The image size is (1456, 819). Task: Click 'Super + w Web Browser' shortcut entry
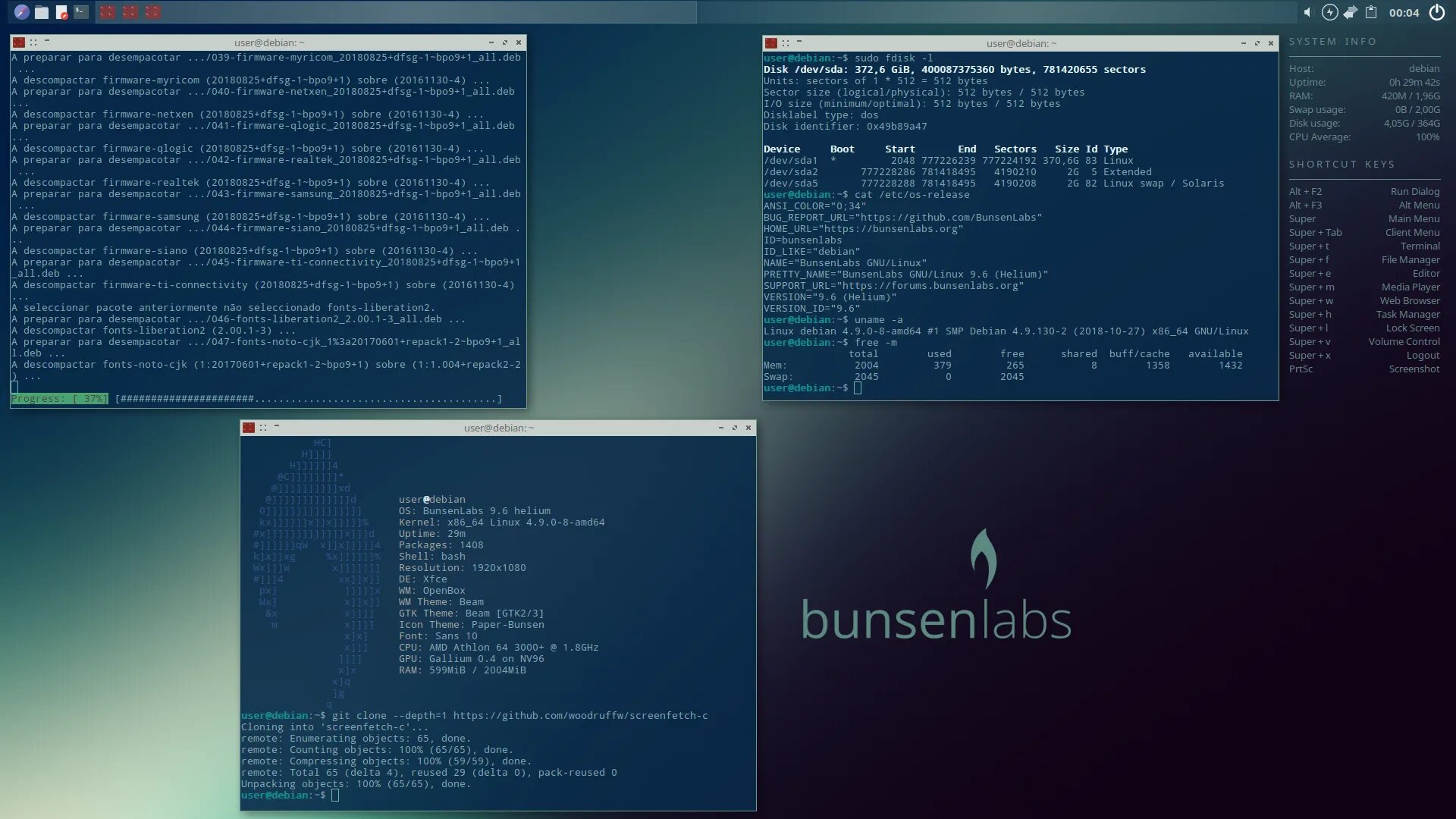point(1364,301)
